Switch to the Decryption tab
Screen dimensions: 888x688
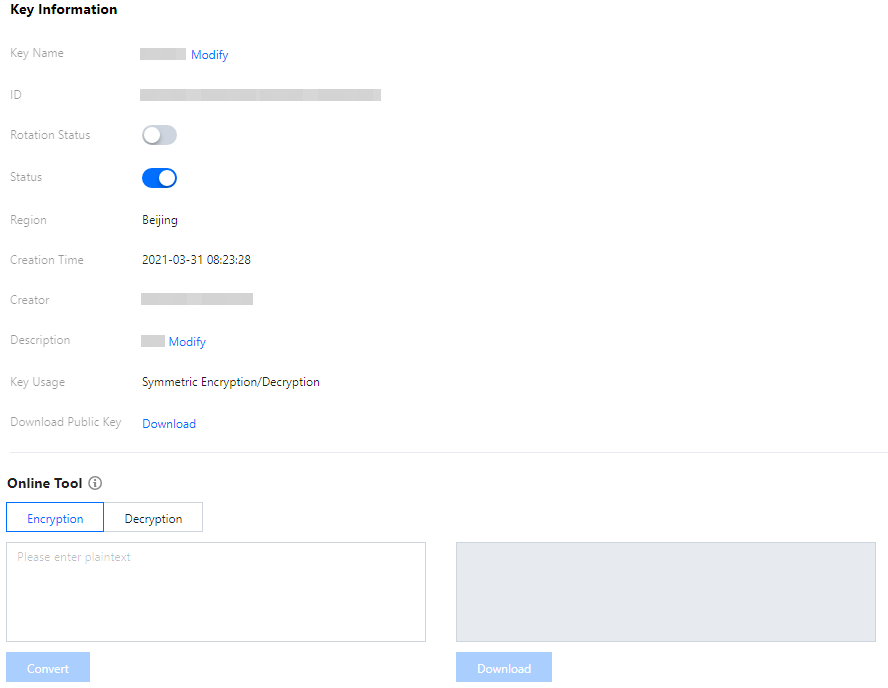coord(153,517)
